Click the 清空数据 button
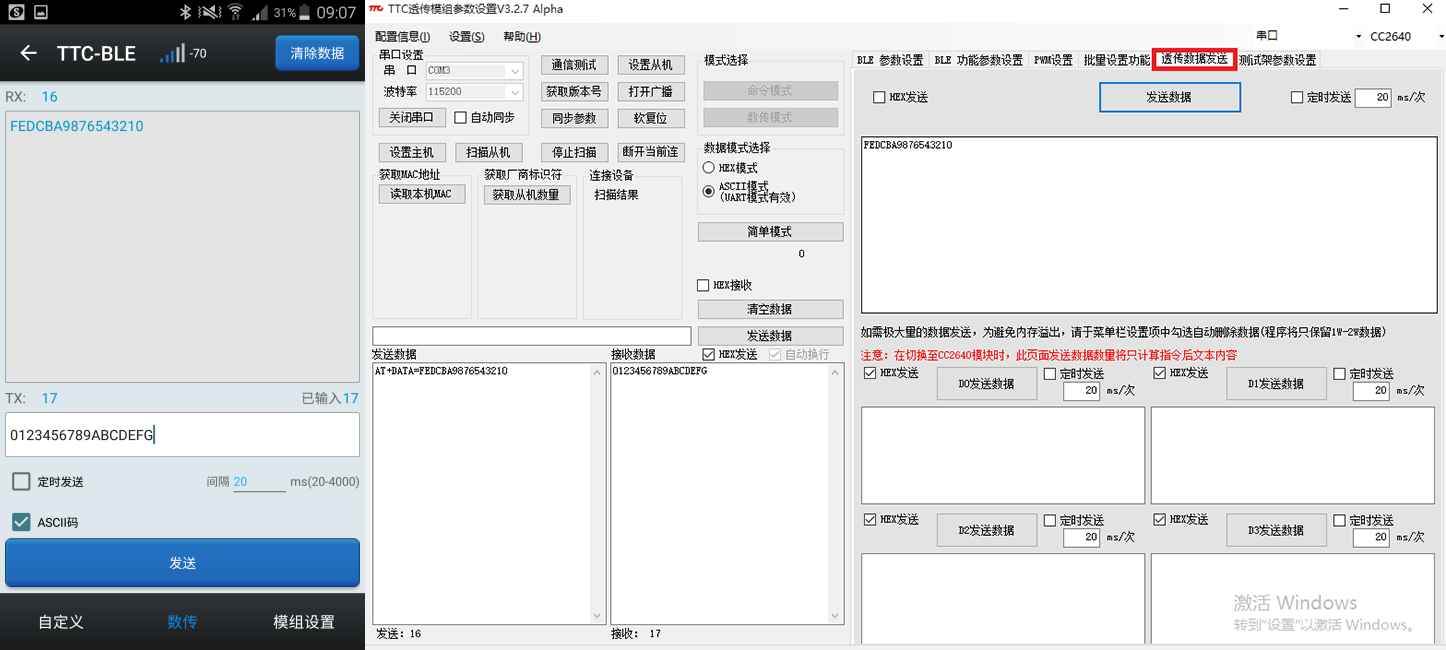Viewport: 1446px width, 650px height. tap(770, 309)
